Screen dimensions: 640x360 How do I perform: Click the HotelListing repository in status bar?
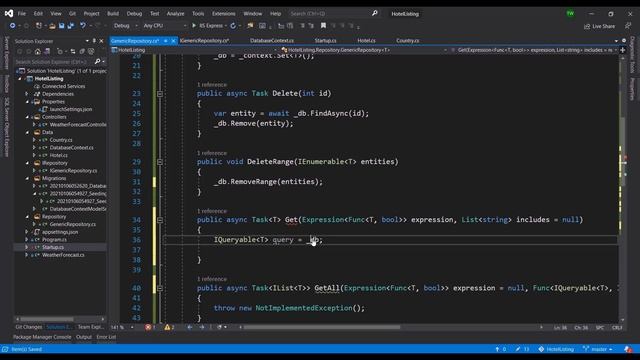point(556,349)
